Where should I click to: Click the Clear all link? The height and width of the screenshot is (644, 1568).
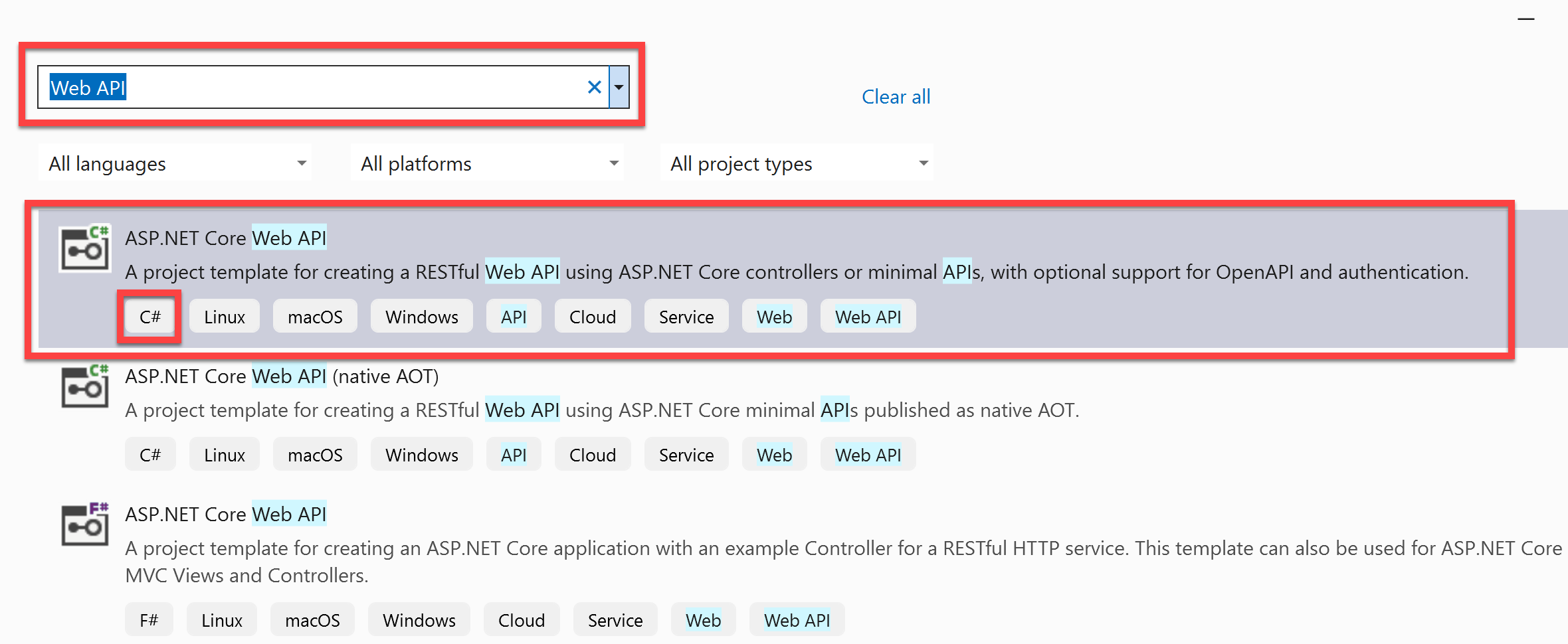tap(896, 96)
